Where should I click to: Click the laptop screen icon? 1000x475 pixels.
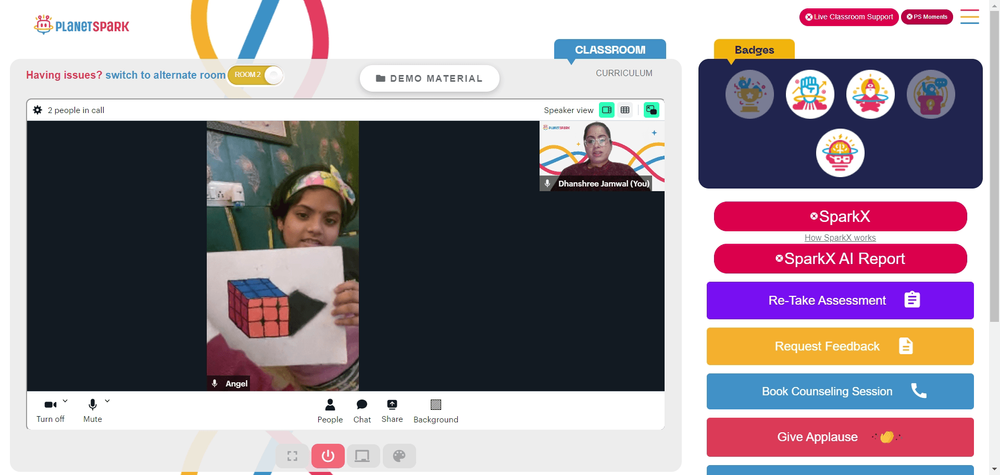[363, 456]
